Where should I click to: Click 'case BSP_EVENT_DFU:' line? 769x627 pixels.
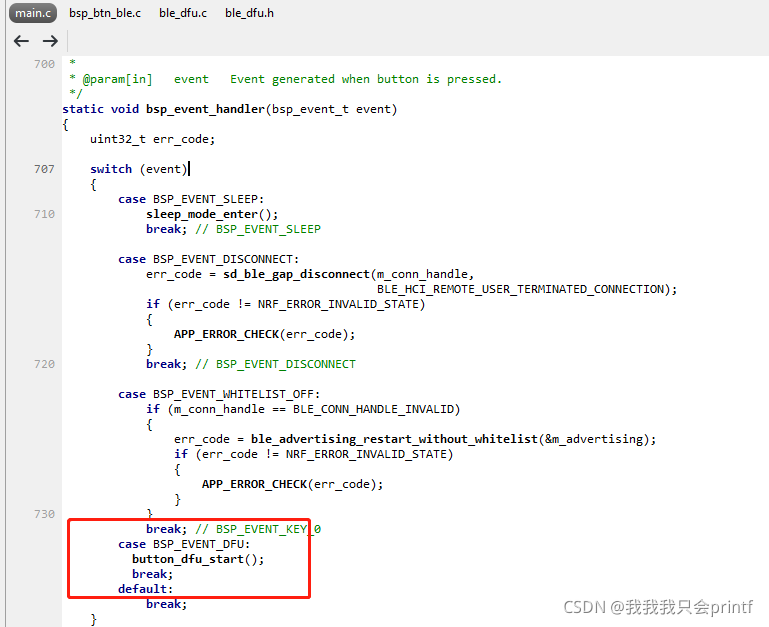184,545
